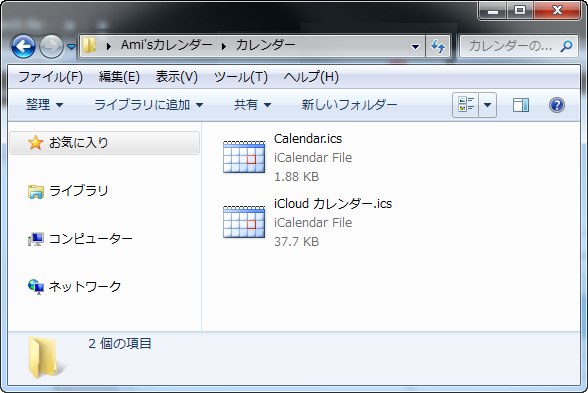This screenshot has height=393, width=588.
Task: Maximize the Explorer window
Action: click(x=520, y=10)
